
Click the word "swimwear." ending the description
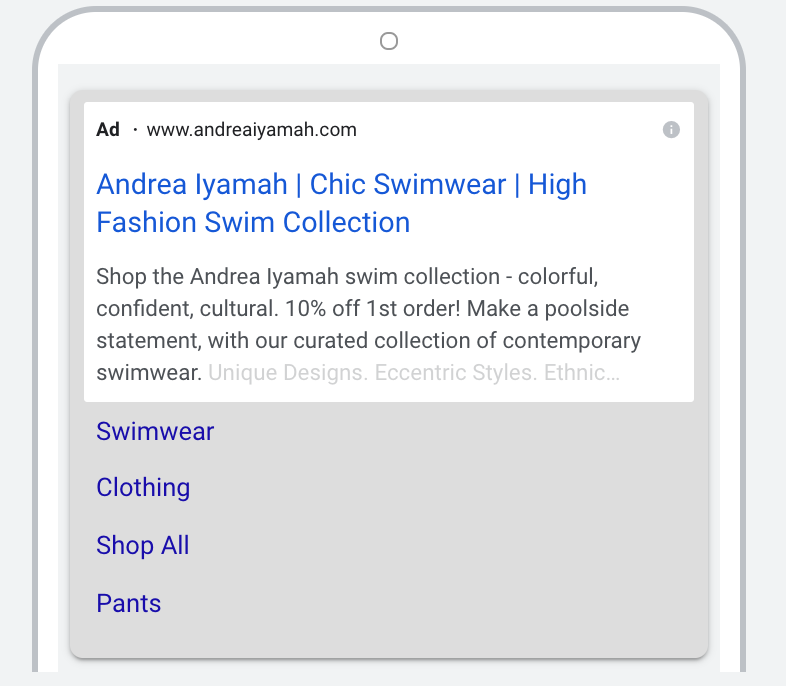point(149,374)
